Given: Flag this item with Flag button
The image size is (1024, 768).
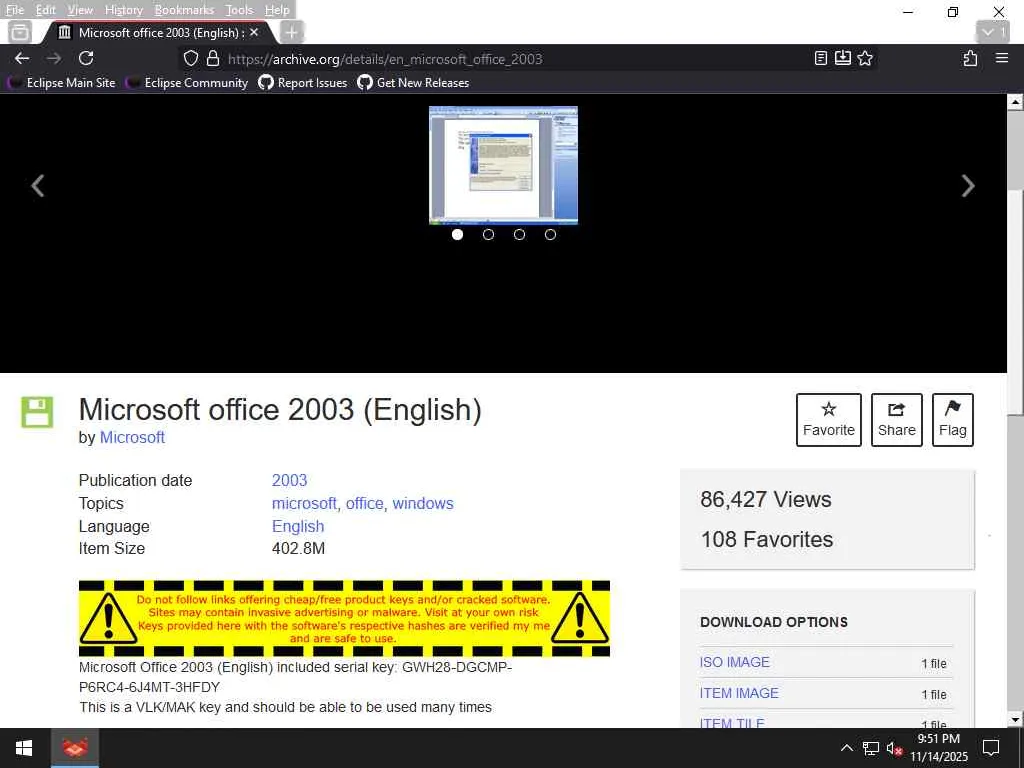Looking at the screenshot, I should pos(953,420).
